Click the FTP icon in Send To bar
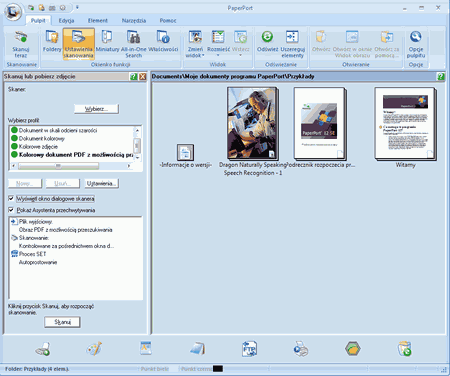The height and width of the screenshot is (376, 450). [x=249, y=349]
